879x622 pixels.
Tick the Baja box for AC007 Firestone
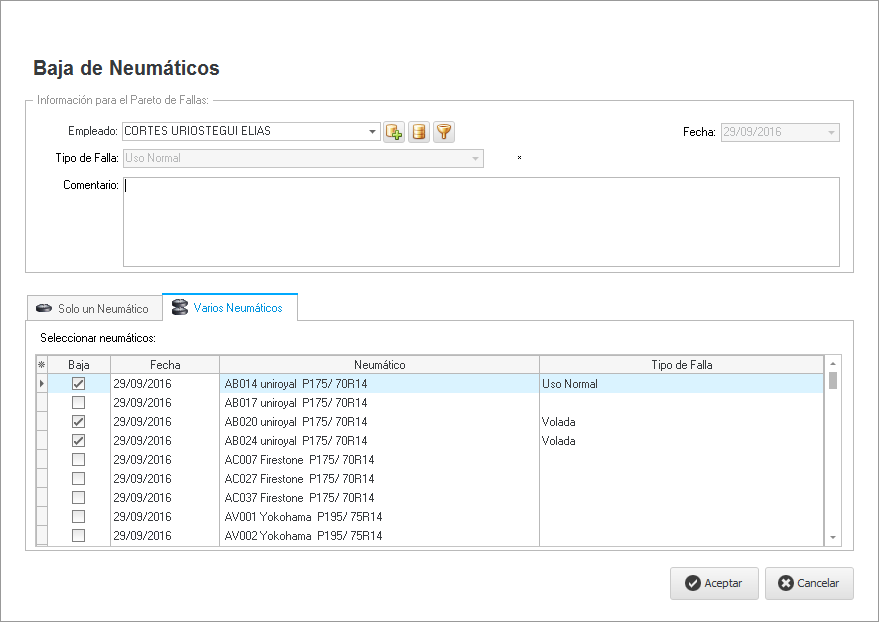[x=78, y=460]
